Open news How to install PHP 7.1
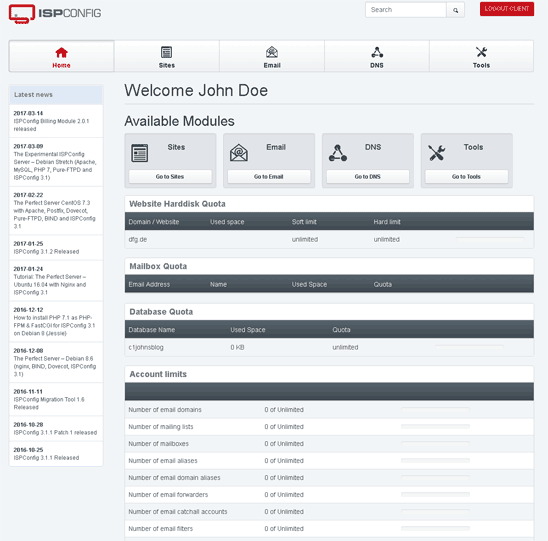 coord(56,322)
